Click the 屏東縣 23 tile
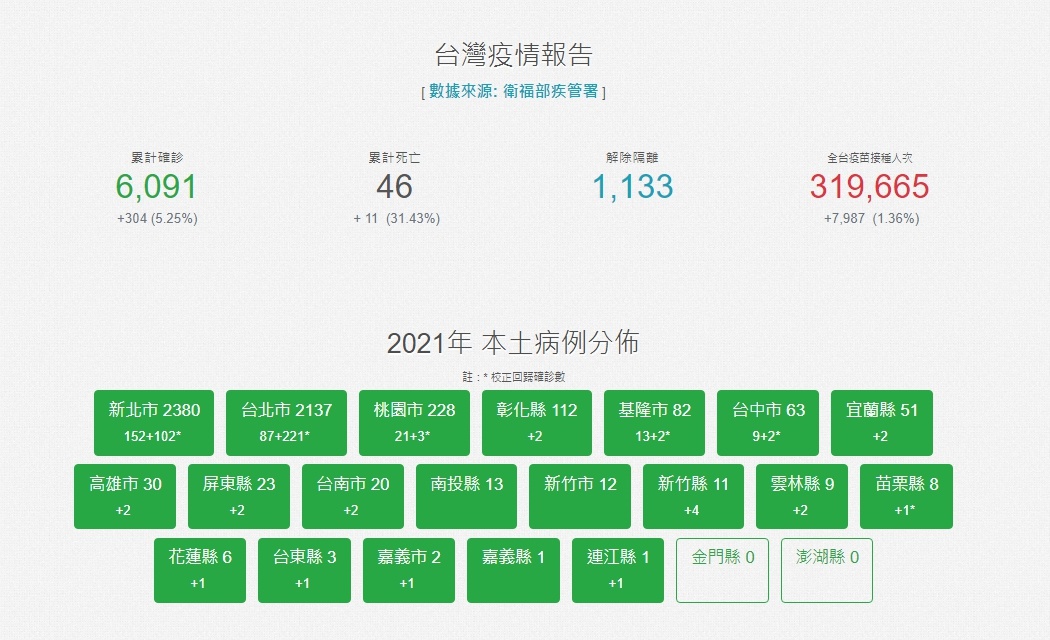The image size is (1050, 640). tap(239, 496)
